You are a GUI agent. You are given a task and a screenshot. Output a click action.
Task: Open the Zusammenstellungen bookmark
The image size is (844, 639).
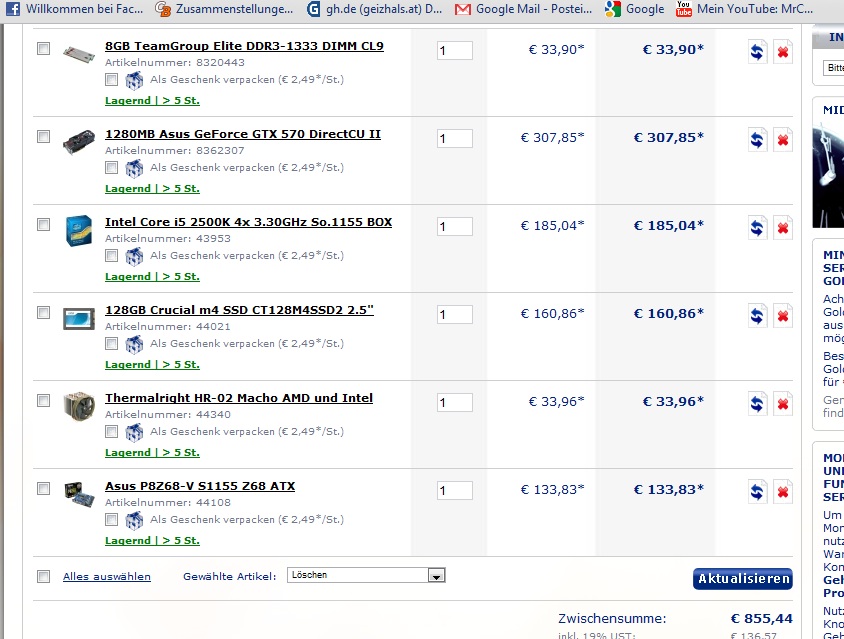click(224, 9)
